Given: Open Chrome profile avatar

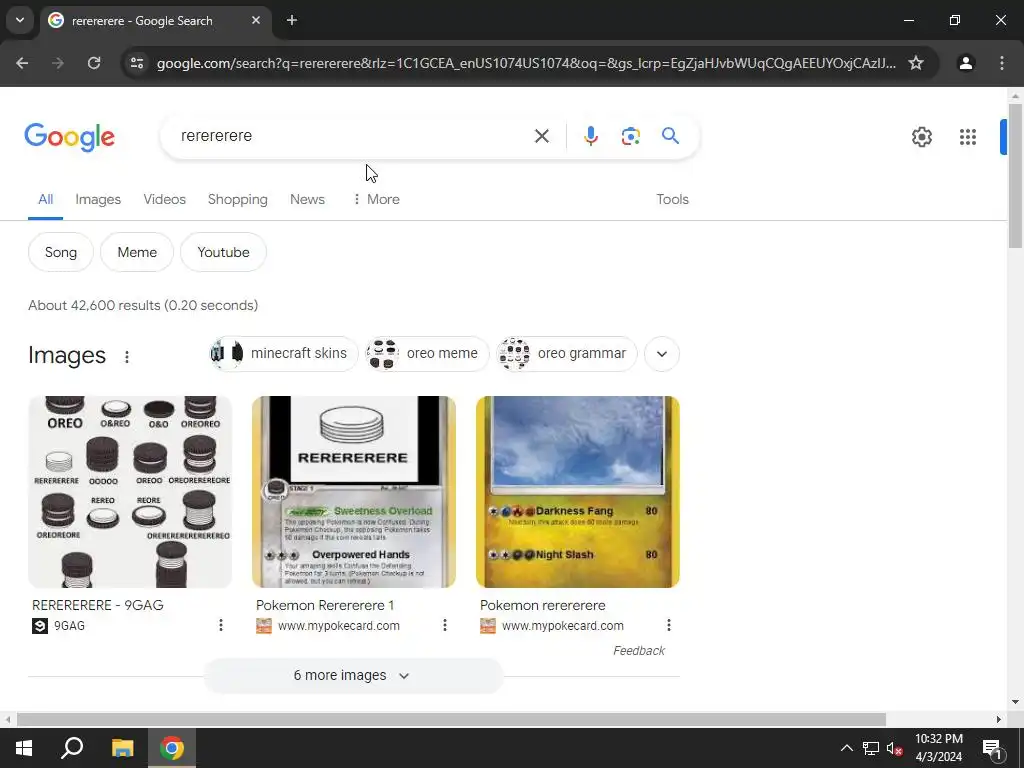Looking at the screenshot, I should [966, 63].
